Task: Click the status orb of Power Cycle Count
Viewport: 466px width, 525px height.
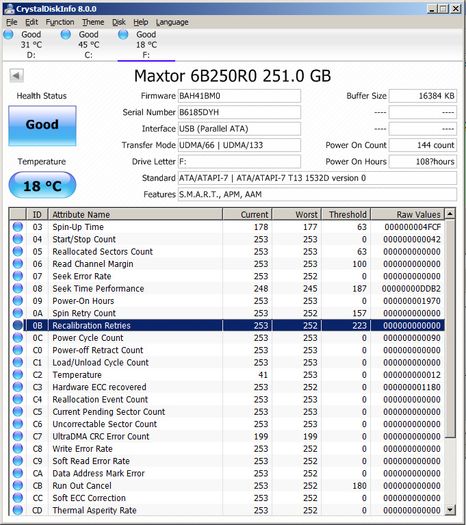Action: 18,338
